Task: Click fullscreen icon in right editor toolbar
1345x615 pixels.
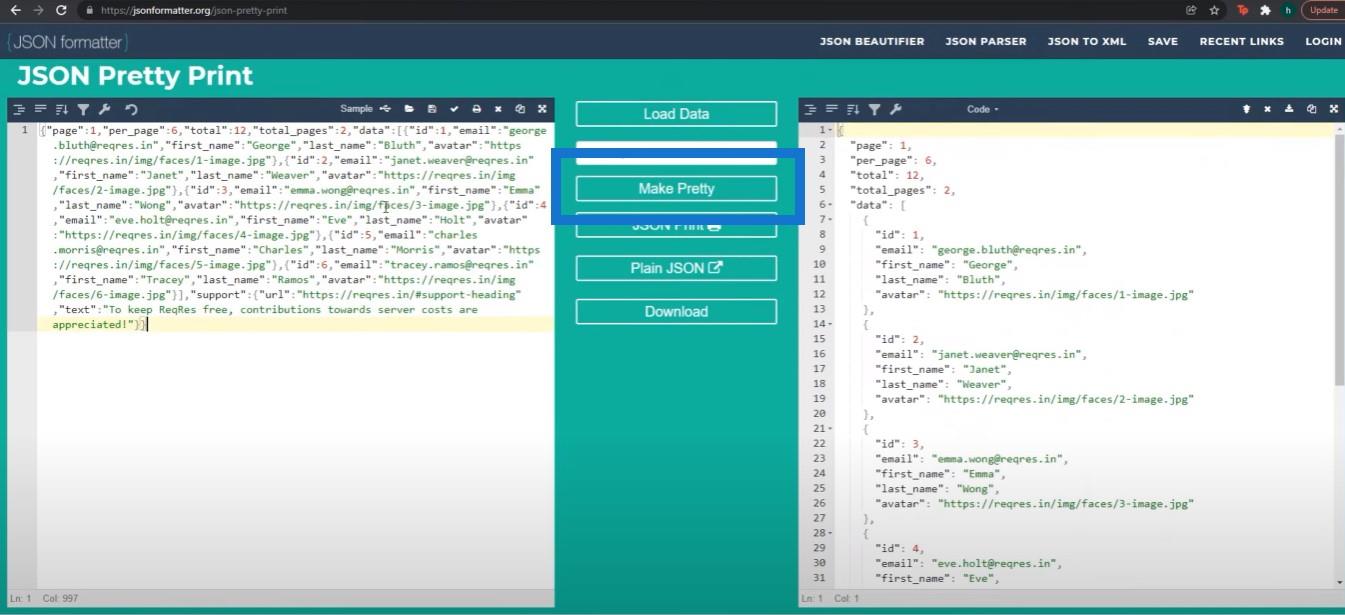Action: [x=1333, y=109]
